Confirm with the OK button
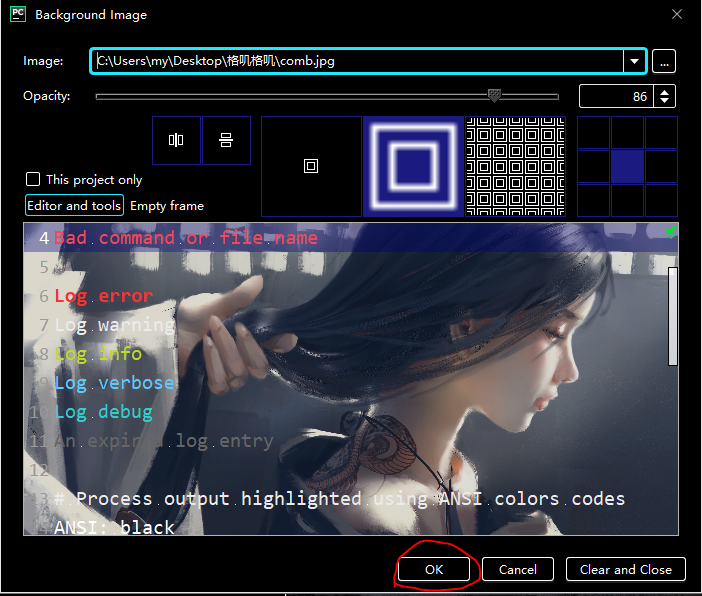Viewport: 702px width, 596px height. point(434,569)
